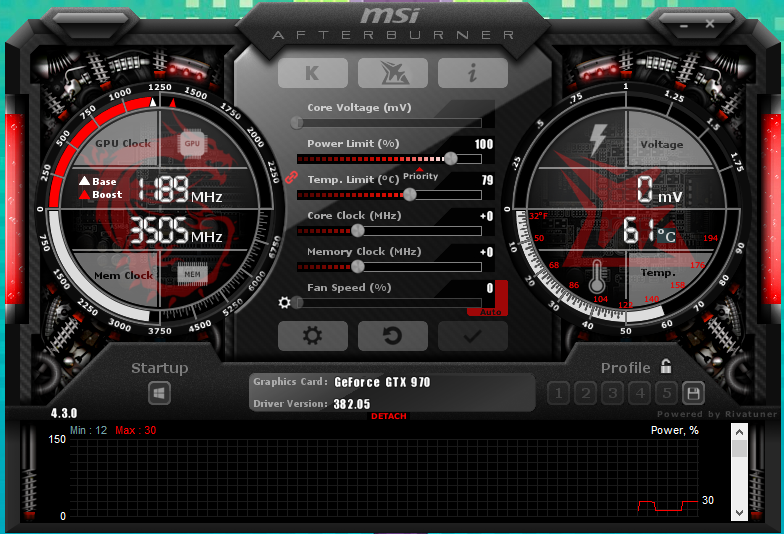Click the Fan Speed value 0

coord(490,288)
